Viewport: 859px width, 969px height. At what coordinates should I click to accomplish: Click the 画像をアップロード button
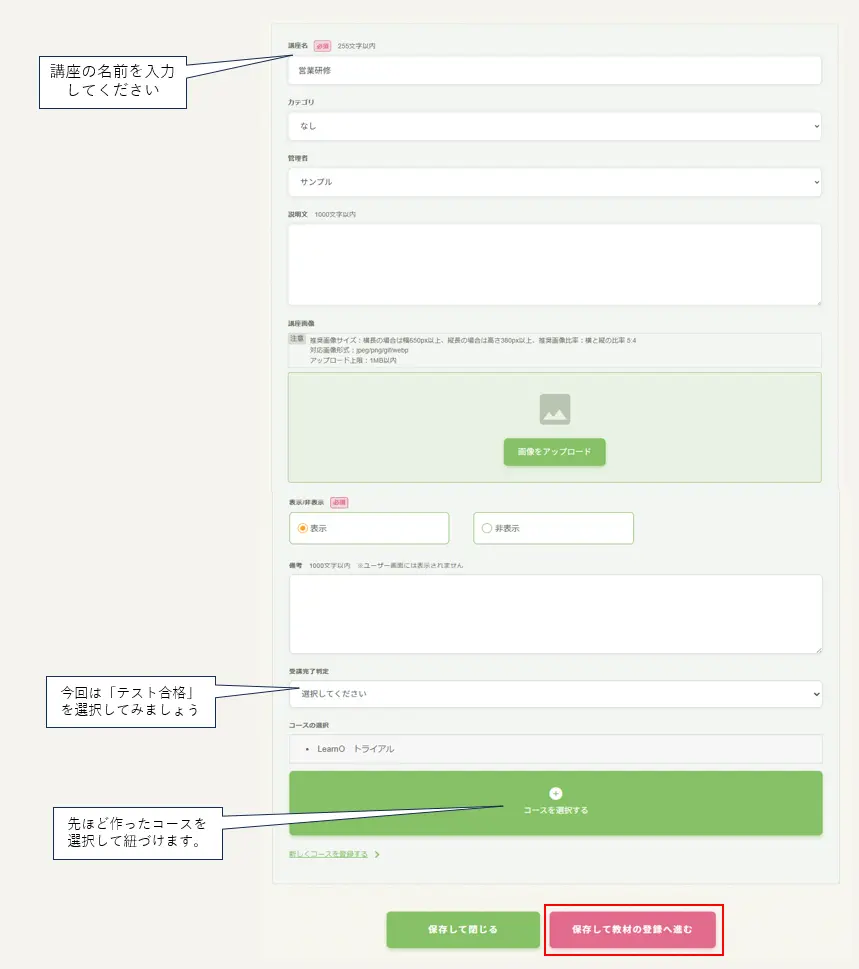tap(554, 452)
